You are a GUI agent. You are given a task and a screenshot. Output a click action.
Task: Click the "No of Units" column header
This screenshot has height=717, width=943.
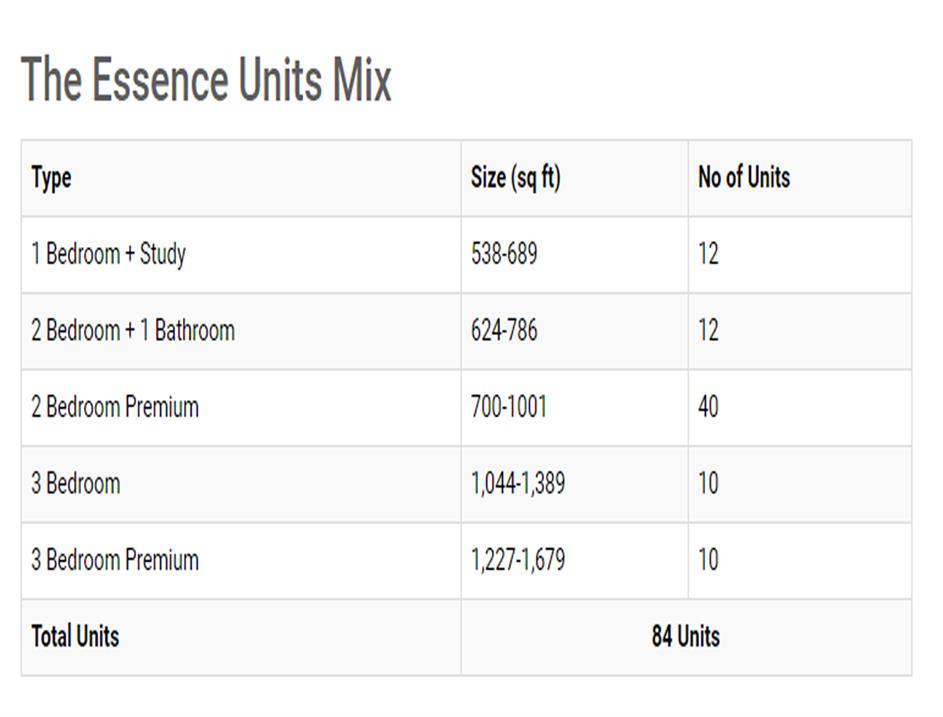[x=743, y=178]
